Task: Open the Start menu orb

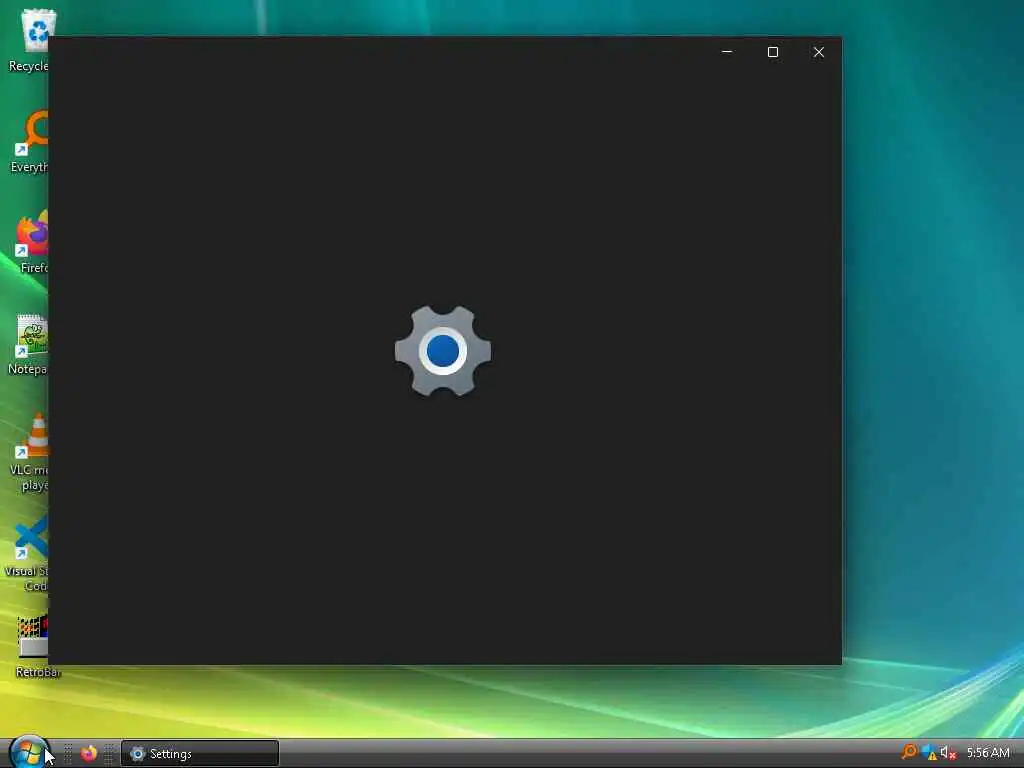Action: coord(27,752)
